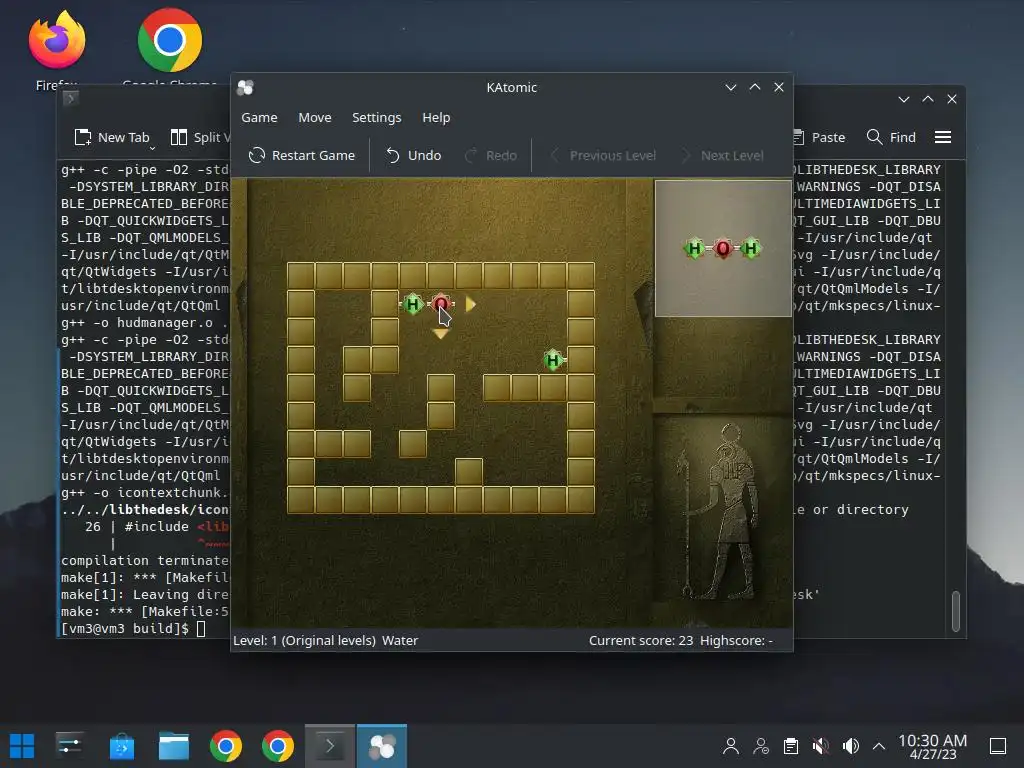This screenshot has height=768, width=1024.
Task: Click the KAtomic window title icon
Action: pyautogui.click(x=246, y=88)
